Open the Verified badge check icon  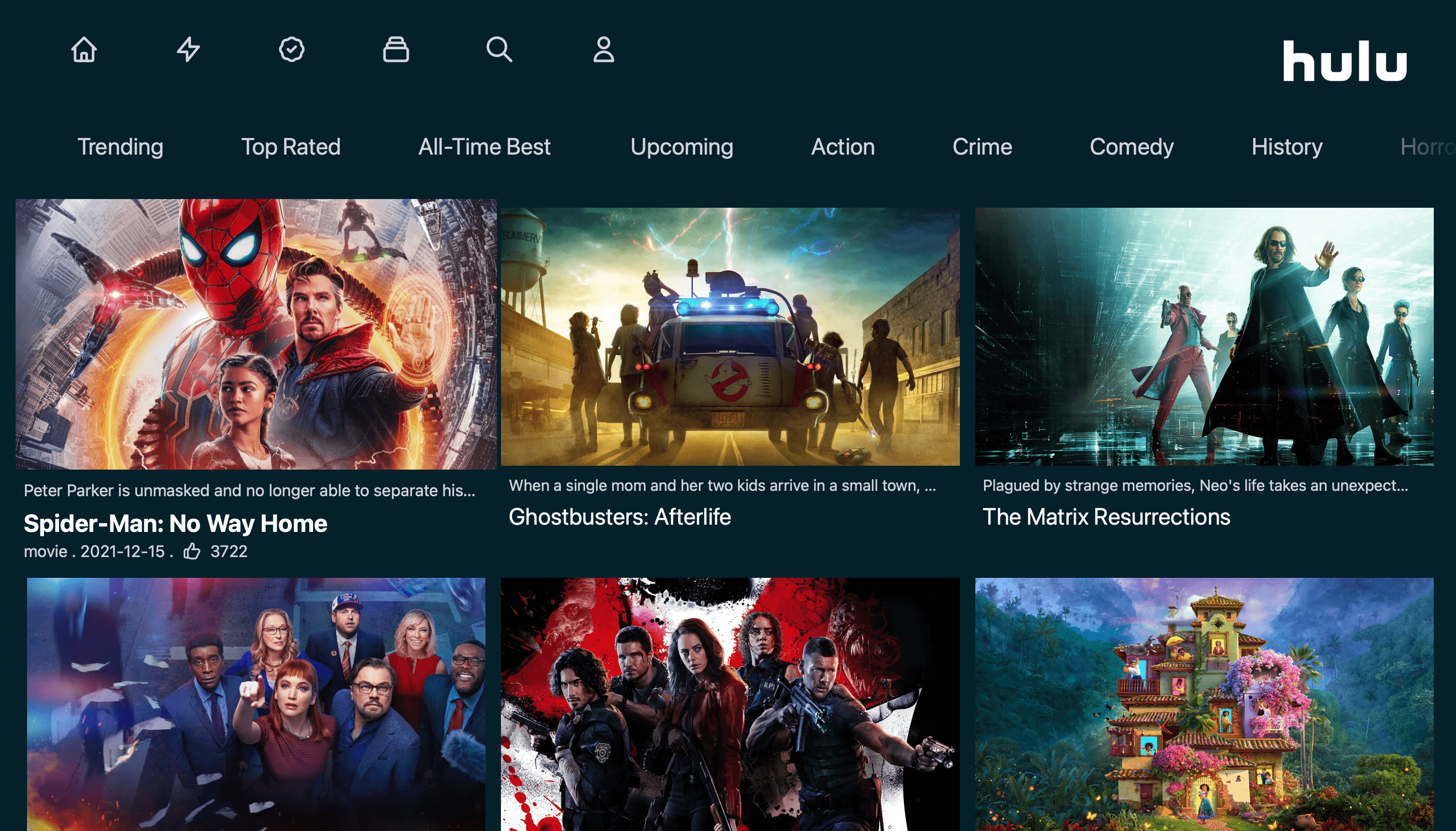(292, 49)
